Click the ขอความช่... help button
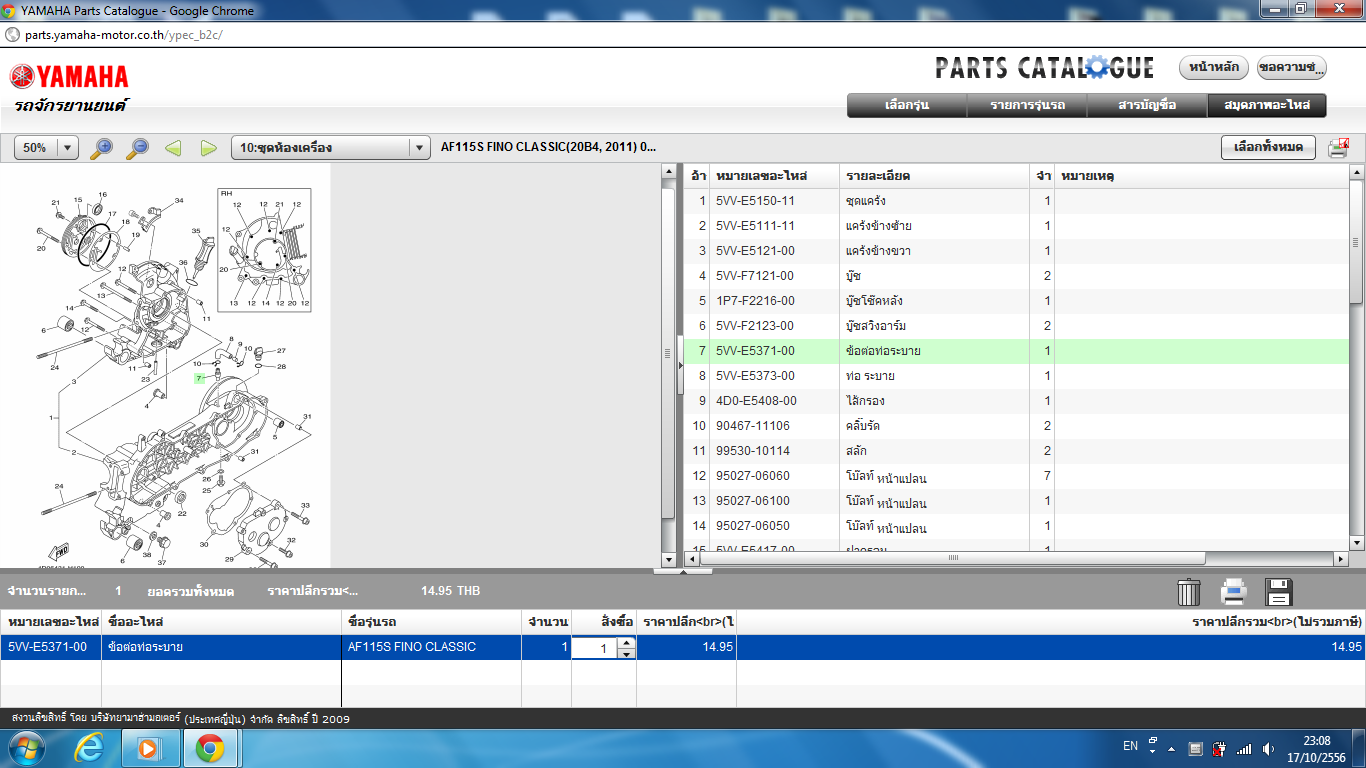The height and width of the screenshot is (768, 1366). tap(1291, 68)
